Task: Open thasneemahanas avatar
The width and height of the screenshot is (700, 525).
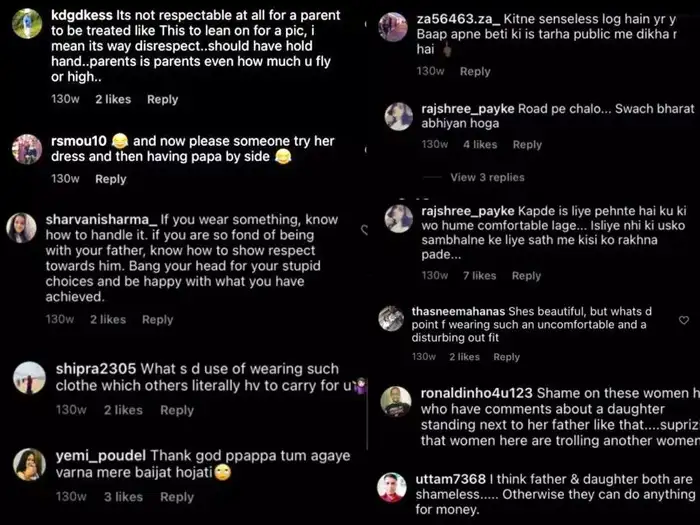Action: coord(391,319)
